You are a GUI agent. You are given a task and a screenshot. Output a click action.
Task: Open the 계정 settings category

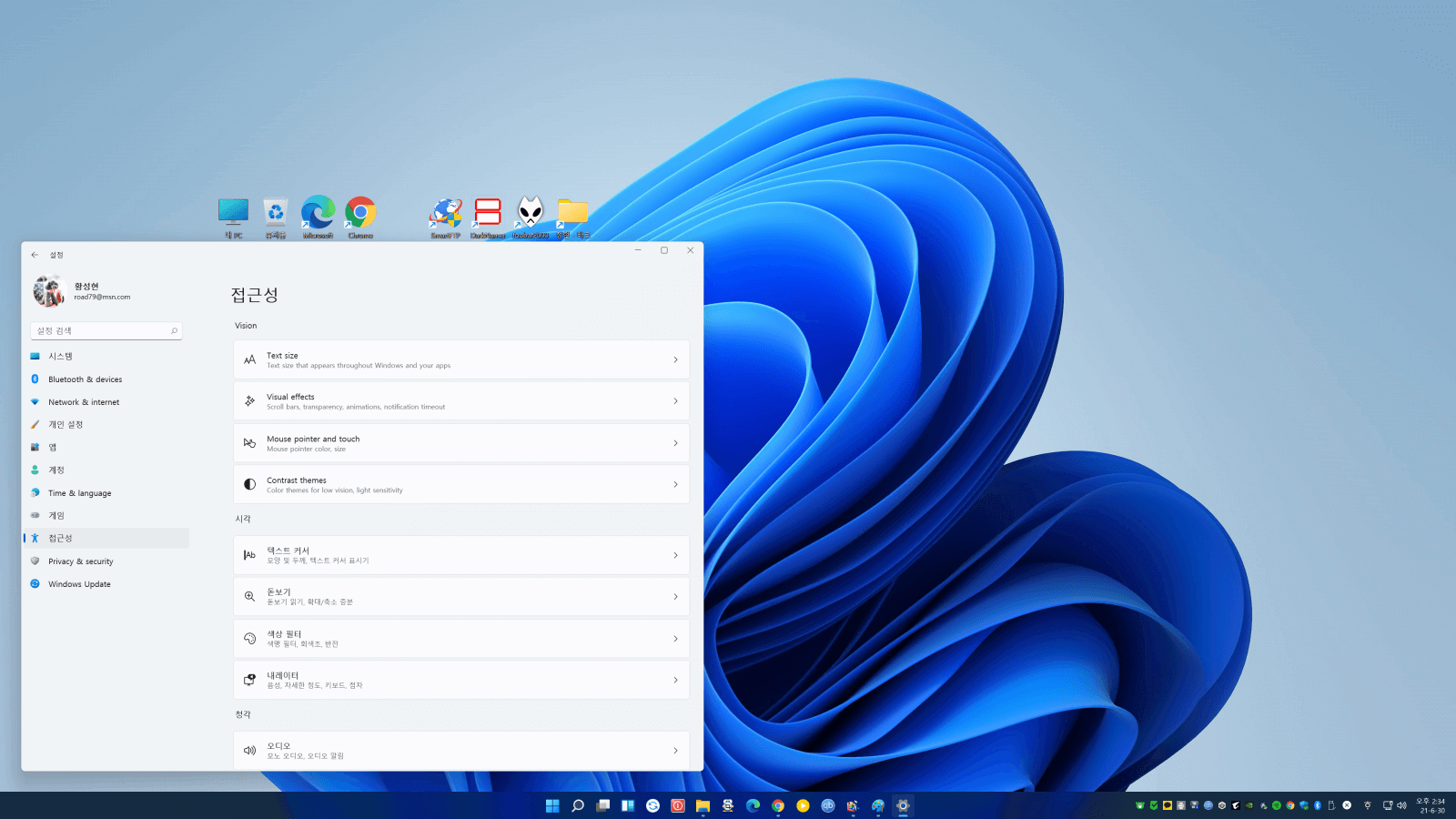tap(106, 470)
